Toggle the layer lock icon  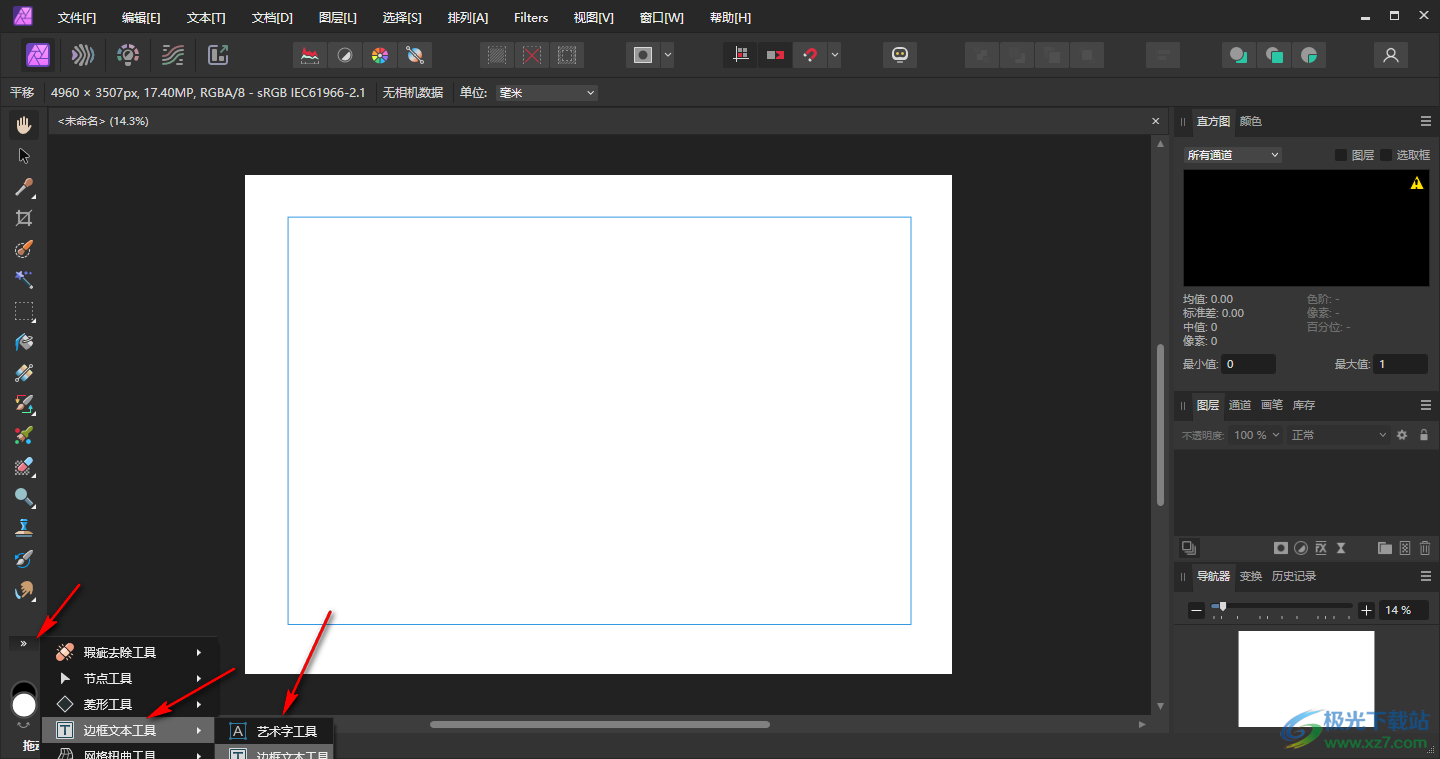(1424, 435)
